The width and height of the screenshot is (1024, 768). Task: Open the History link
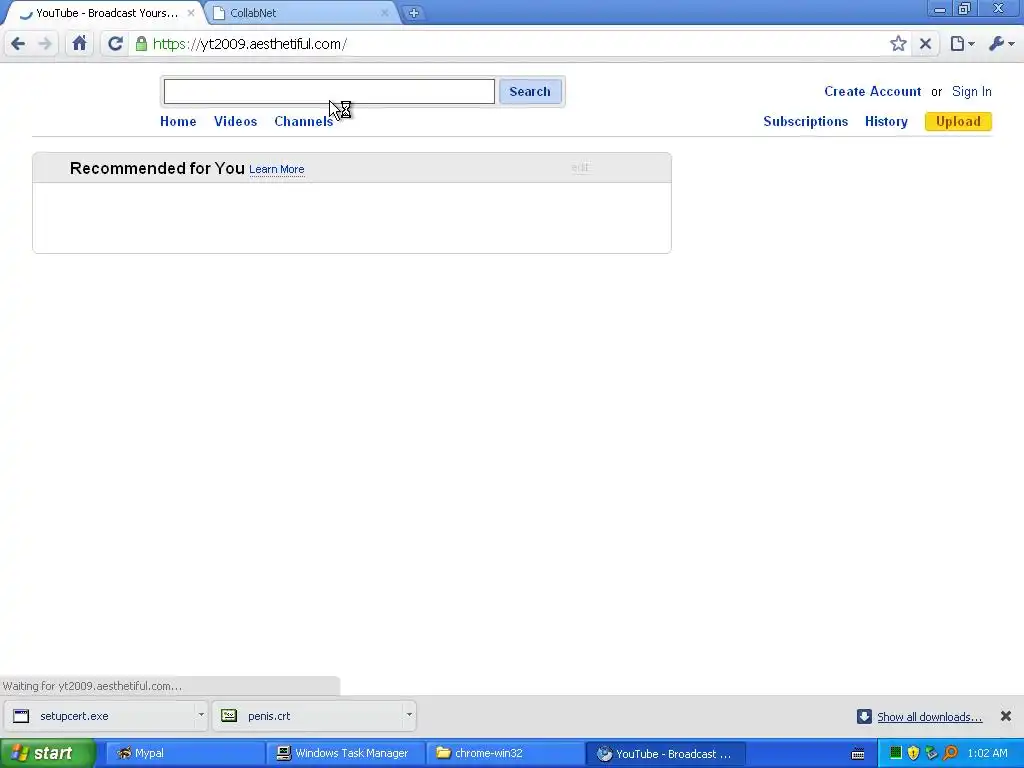(886, 121)
